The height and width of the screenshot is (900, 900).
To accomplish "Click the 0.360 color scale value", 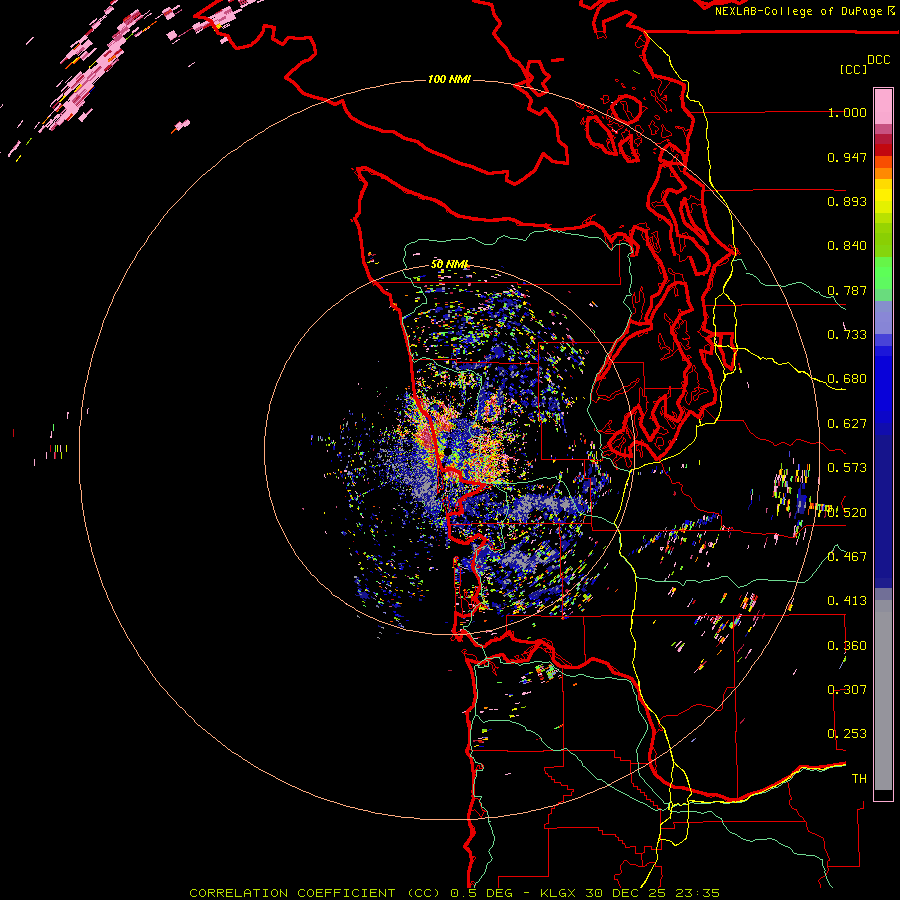I will [x=847, y=646].
